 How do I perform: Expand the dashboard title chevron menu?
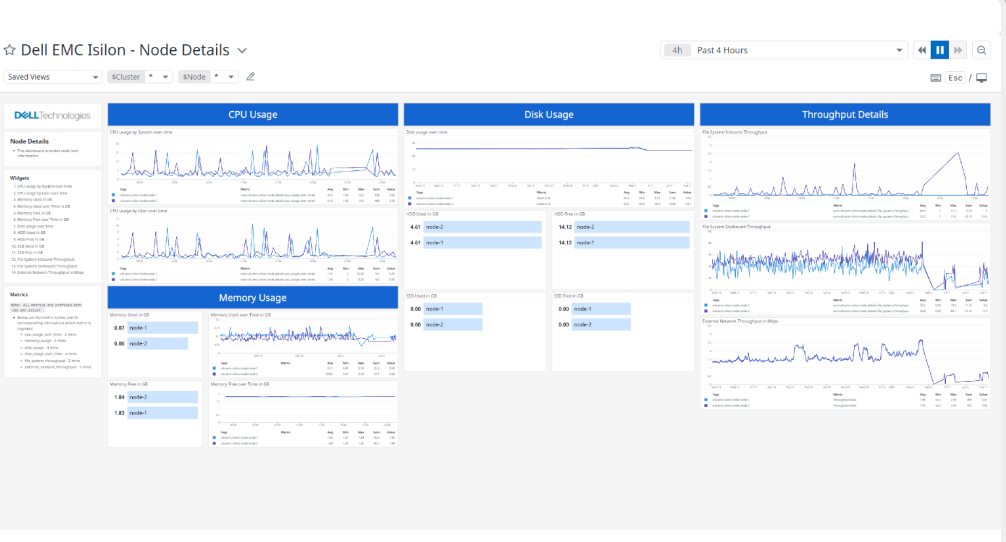point(242,50)
